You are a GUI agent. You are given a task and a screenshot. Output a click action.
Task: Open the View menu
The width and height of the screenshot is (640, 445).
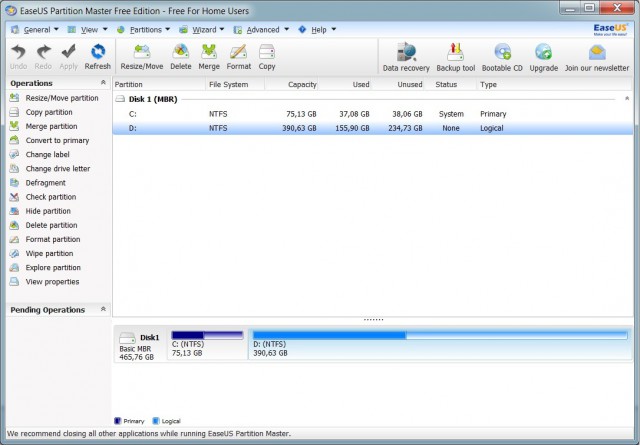tap(87, 30)
